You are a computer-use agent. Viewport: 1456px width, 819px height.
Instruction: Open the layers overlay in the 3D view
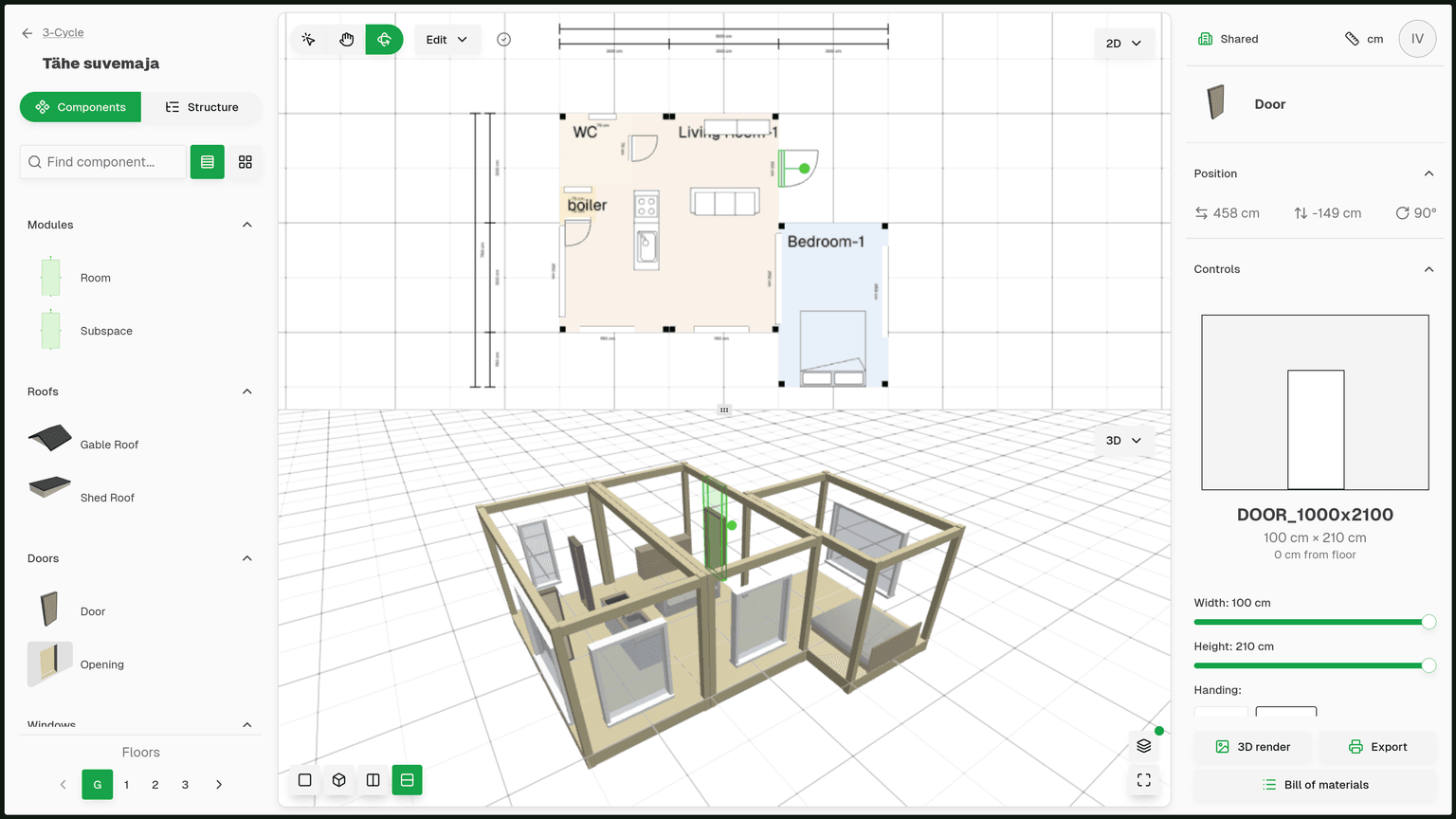pyautogui.click(x=1143, y=745)
